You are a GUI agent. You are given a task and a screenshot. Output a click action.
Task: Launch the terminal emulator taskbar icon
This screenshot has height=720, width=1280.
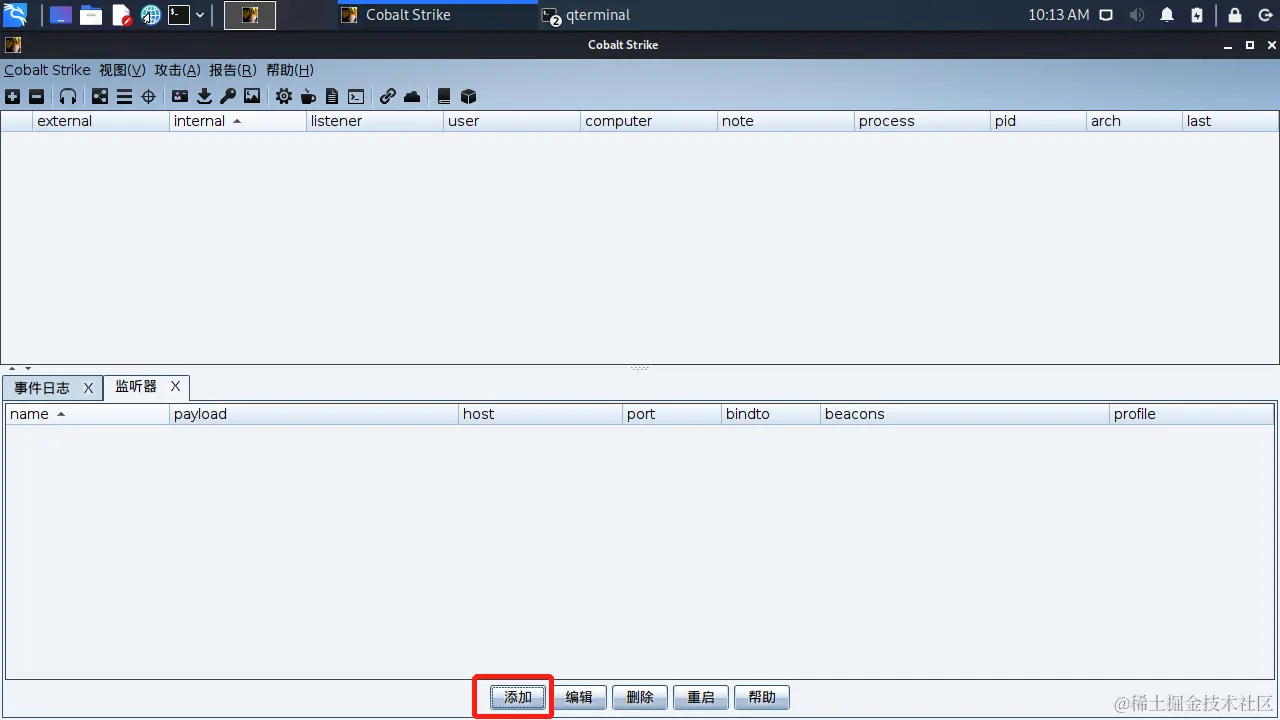[179, 15]
